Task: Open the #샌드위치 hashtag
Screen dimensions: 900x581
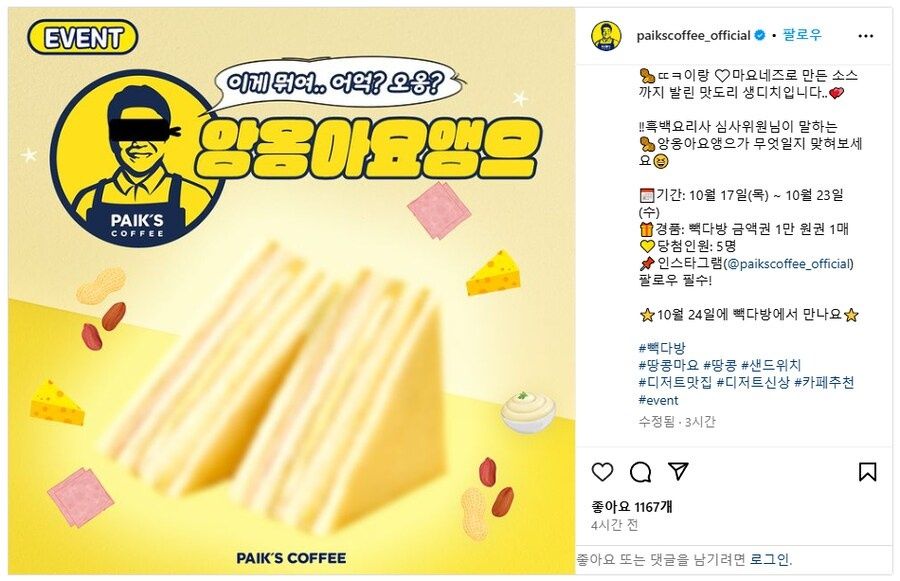Action: click(771, 365)
